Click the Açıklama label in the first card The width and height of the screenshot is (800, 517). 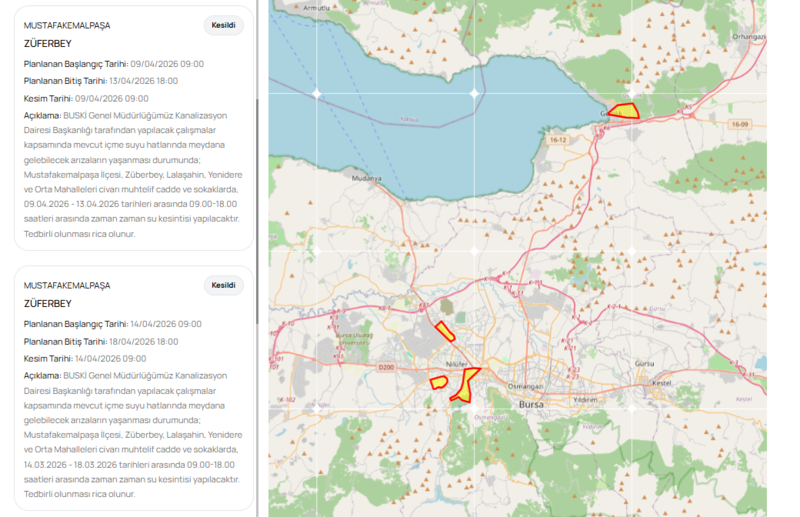point(42,116)
